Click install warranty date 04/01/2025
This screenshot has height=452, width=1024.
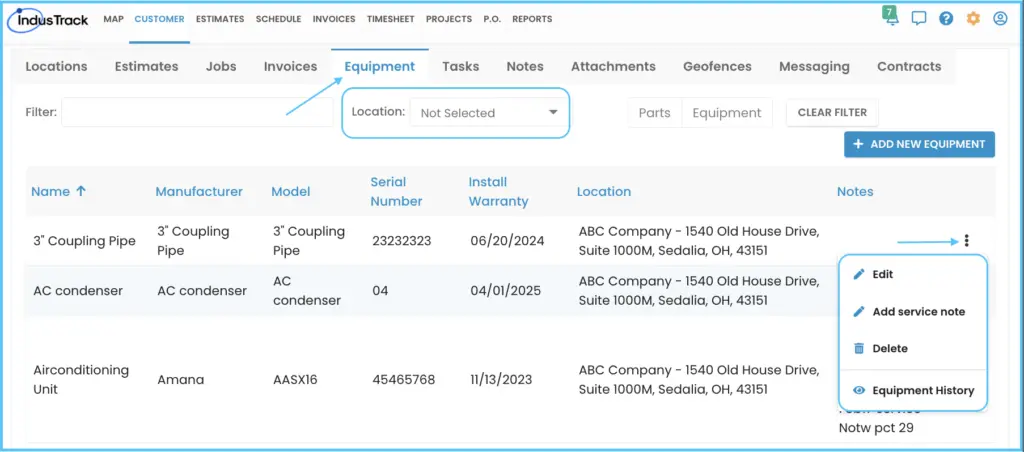pyautogui.click(x=505, y=291)
